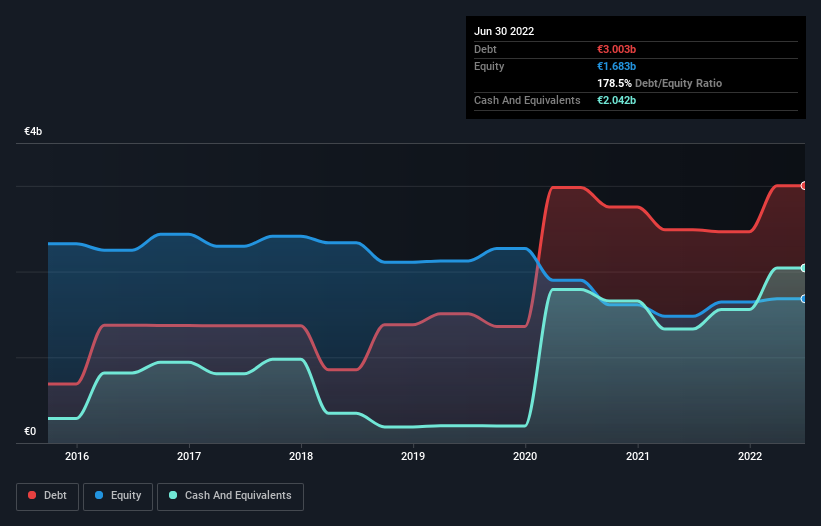Toggle the Debt series legend button
The width and height of the screenshot is (821, 526).
pos(47,496)
